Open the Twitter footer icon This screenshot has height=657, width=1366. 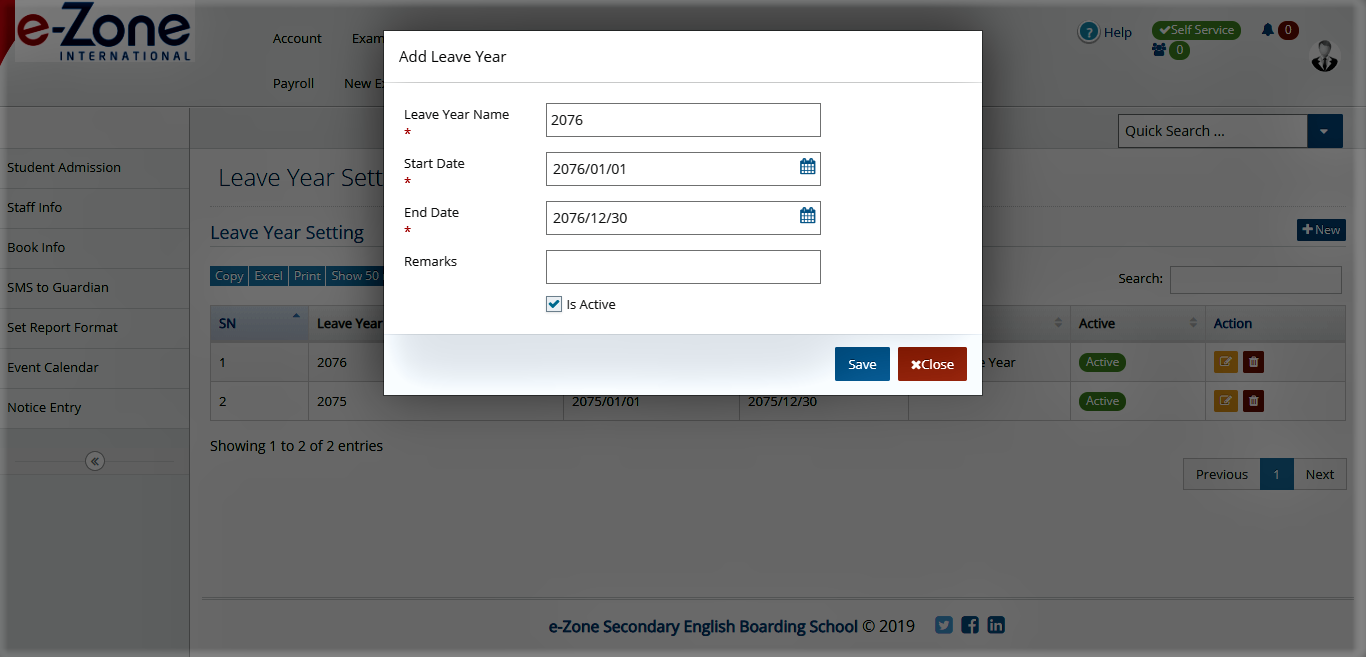click(x=944, y=625)
